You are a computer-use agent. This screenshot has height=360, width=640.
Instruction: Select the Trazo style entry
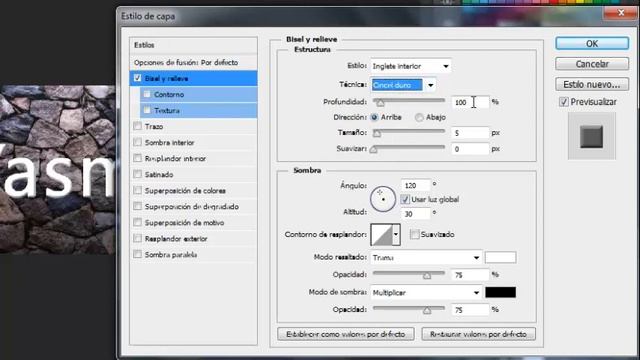[154, 127]
